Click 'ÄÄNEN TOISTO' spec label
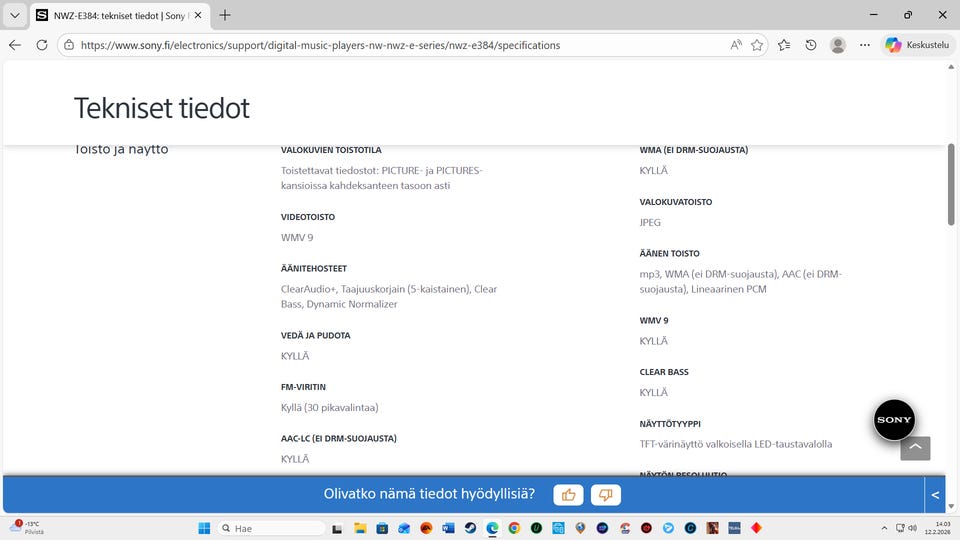Viewport: 960px width, 540px height. click(x=670, y=253)
